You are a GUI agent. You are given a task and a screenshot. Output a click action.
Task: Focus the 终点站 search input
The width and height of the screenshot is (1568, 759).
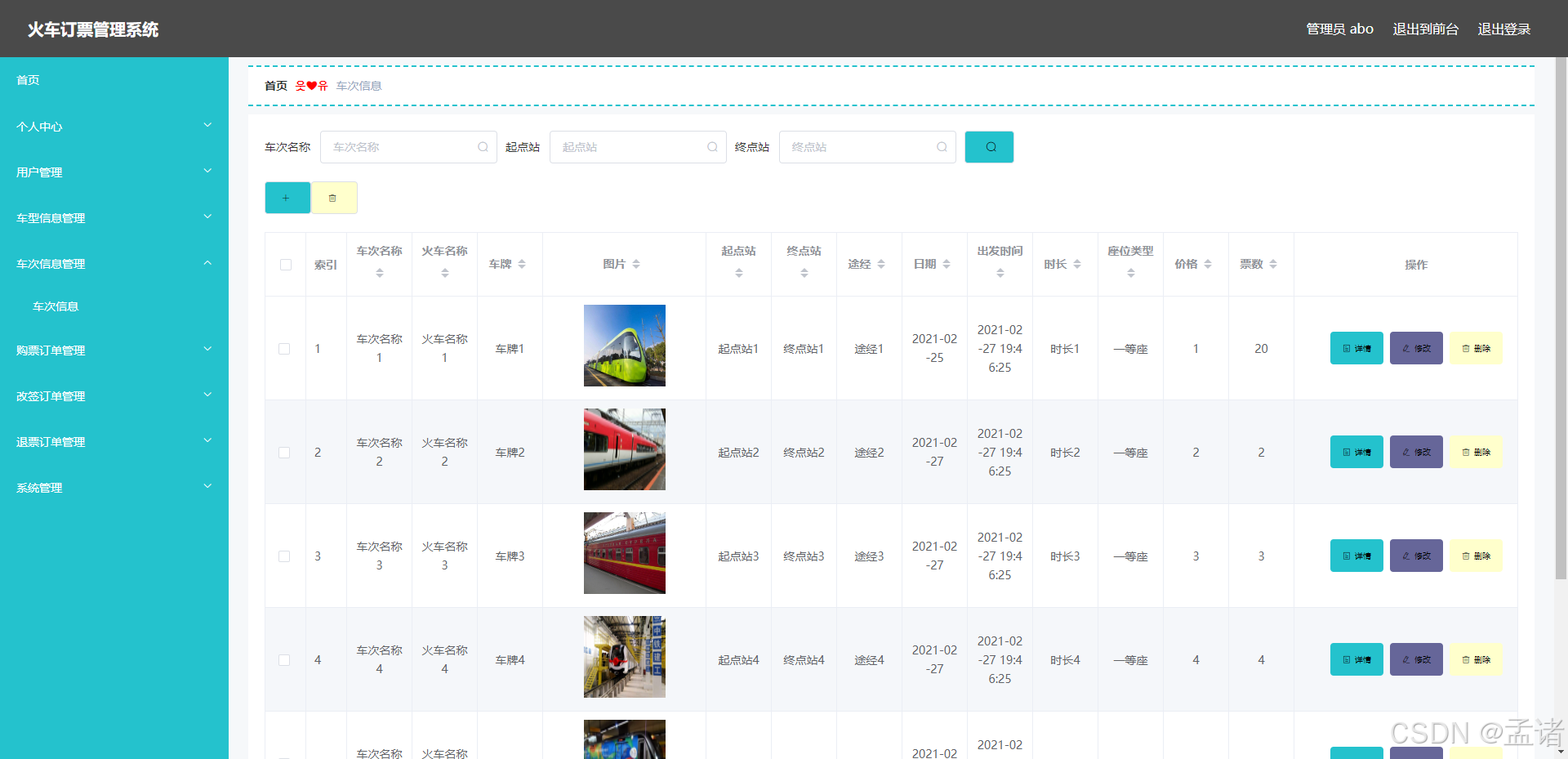867,147
